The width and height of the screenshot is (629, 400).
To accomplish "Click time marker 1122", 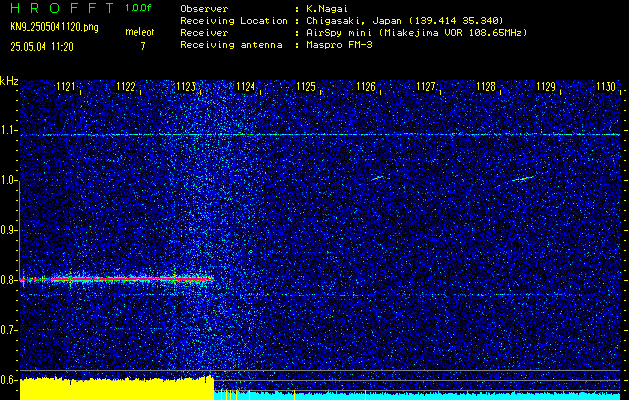I will [126, 87].
